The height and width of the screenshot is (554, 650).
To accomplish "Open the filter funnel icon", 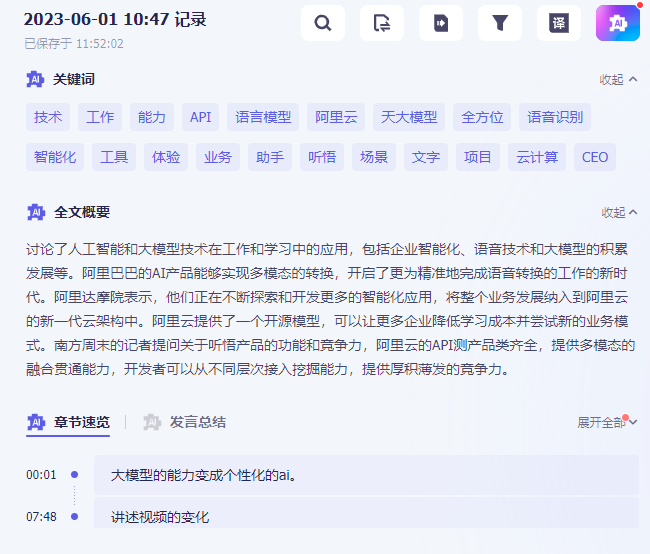I will coord(500,23).
